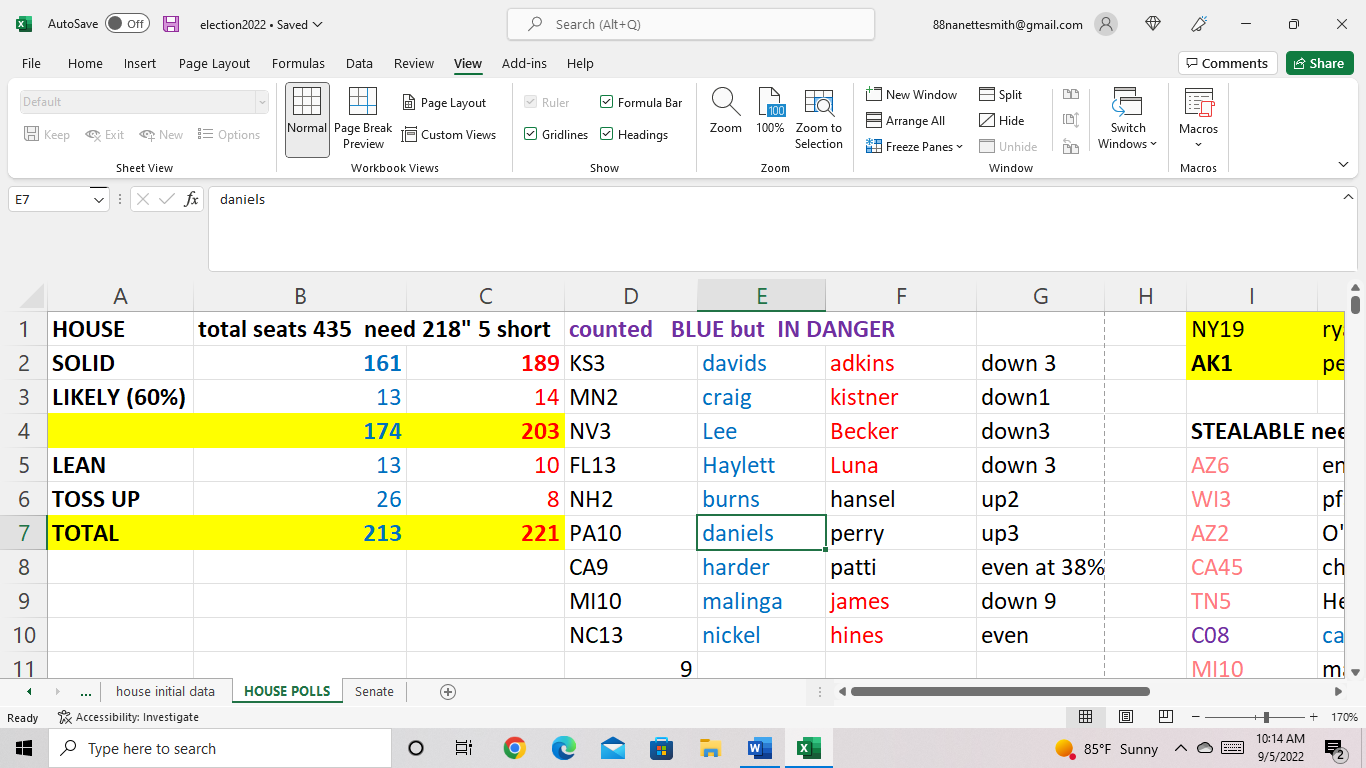
Task: Click the zoom slider in status bar
Action: click(x=1266, y=717)
